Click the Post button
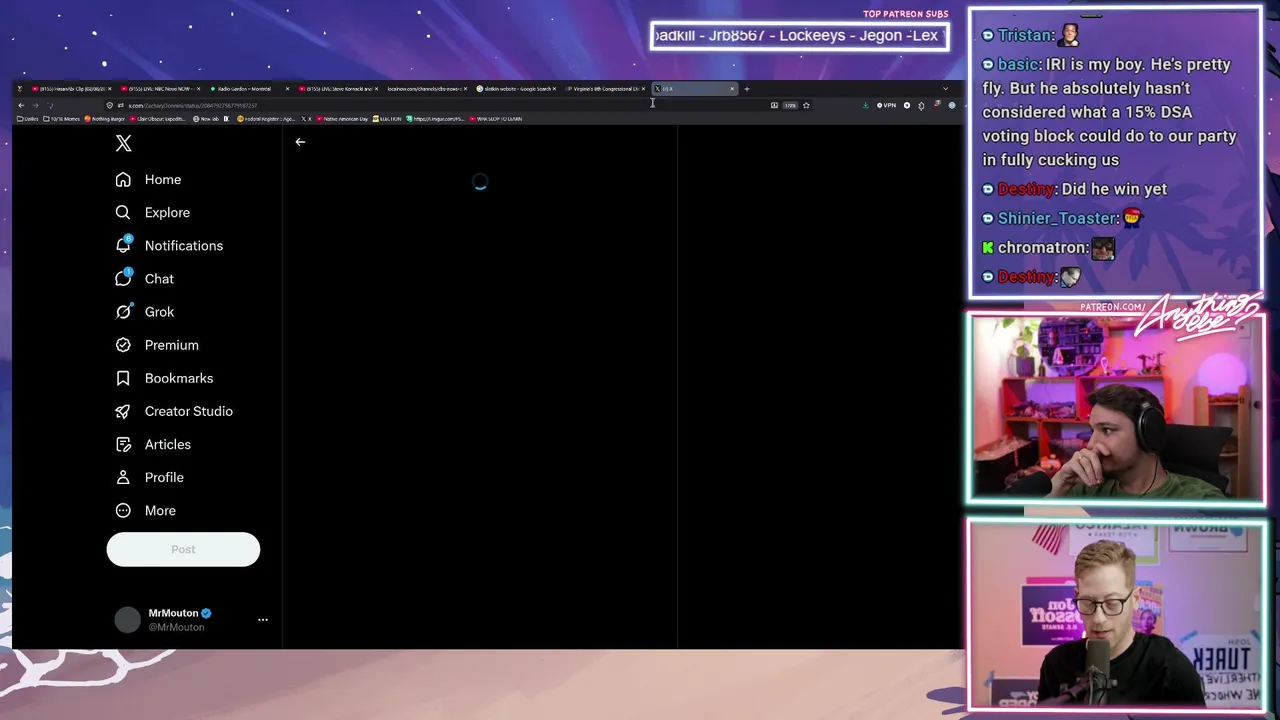This screenshot has height=720, width=1280. click(183, 549)
